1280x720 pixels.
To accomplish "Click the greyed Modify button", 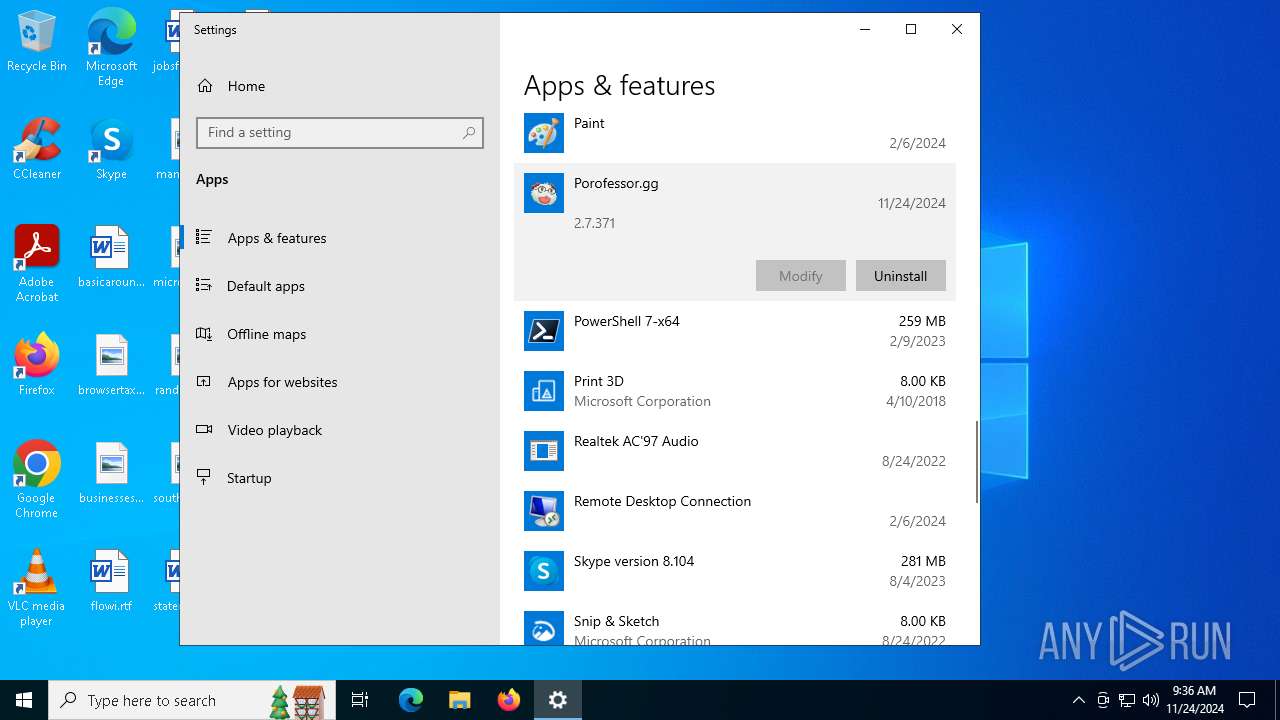I will click(x=800, y=276).
